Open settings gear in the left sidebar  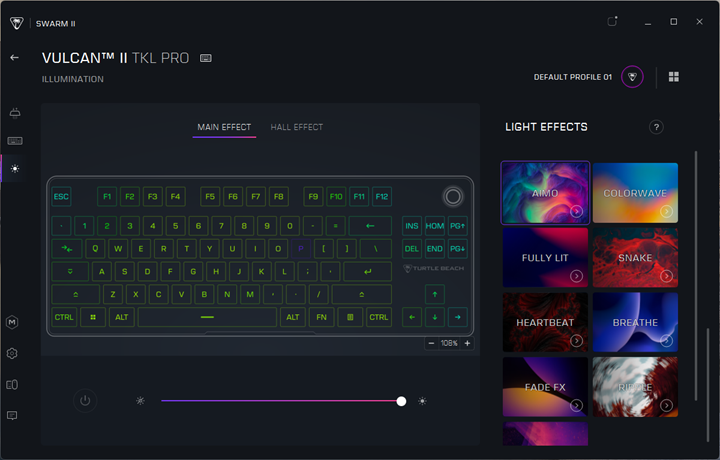point(13,353)
